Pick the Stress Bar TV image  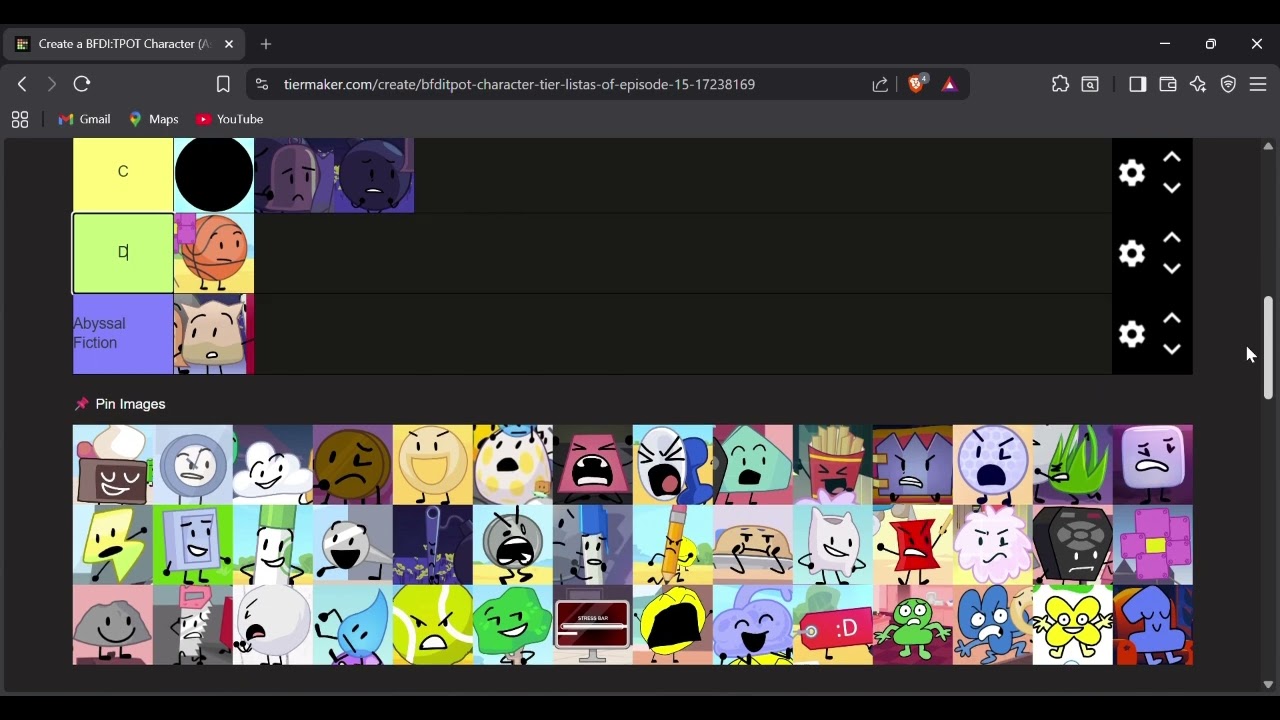coord(593,625)
